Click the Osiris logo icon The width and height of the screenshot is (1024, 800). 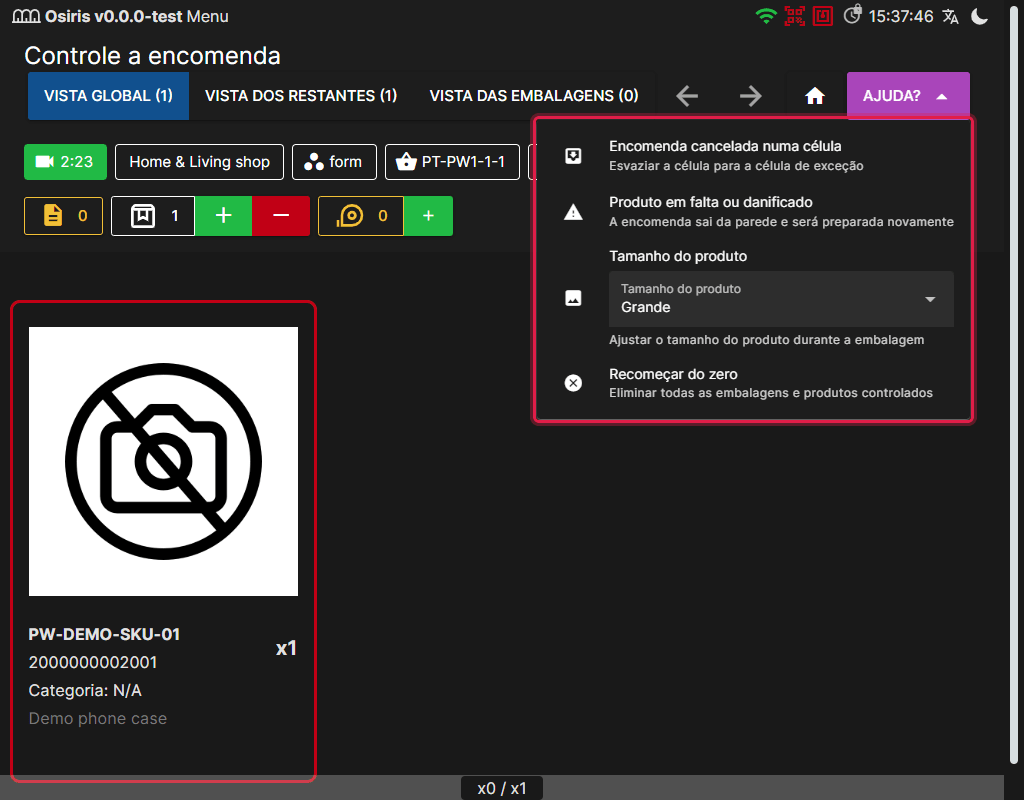26,16
